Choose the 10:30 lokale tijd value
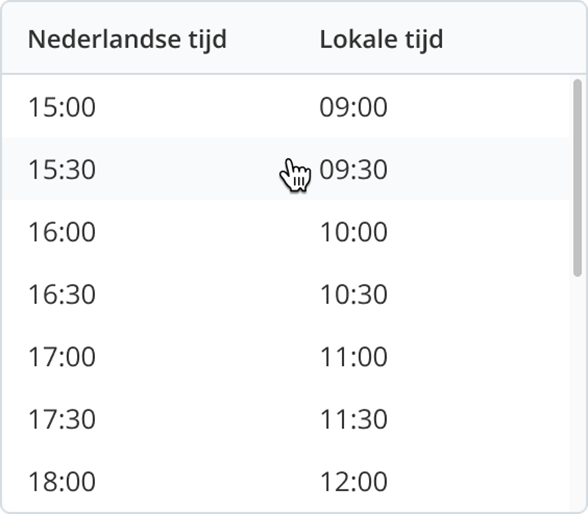588x514 pixels. click(x=353, y=294)
